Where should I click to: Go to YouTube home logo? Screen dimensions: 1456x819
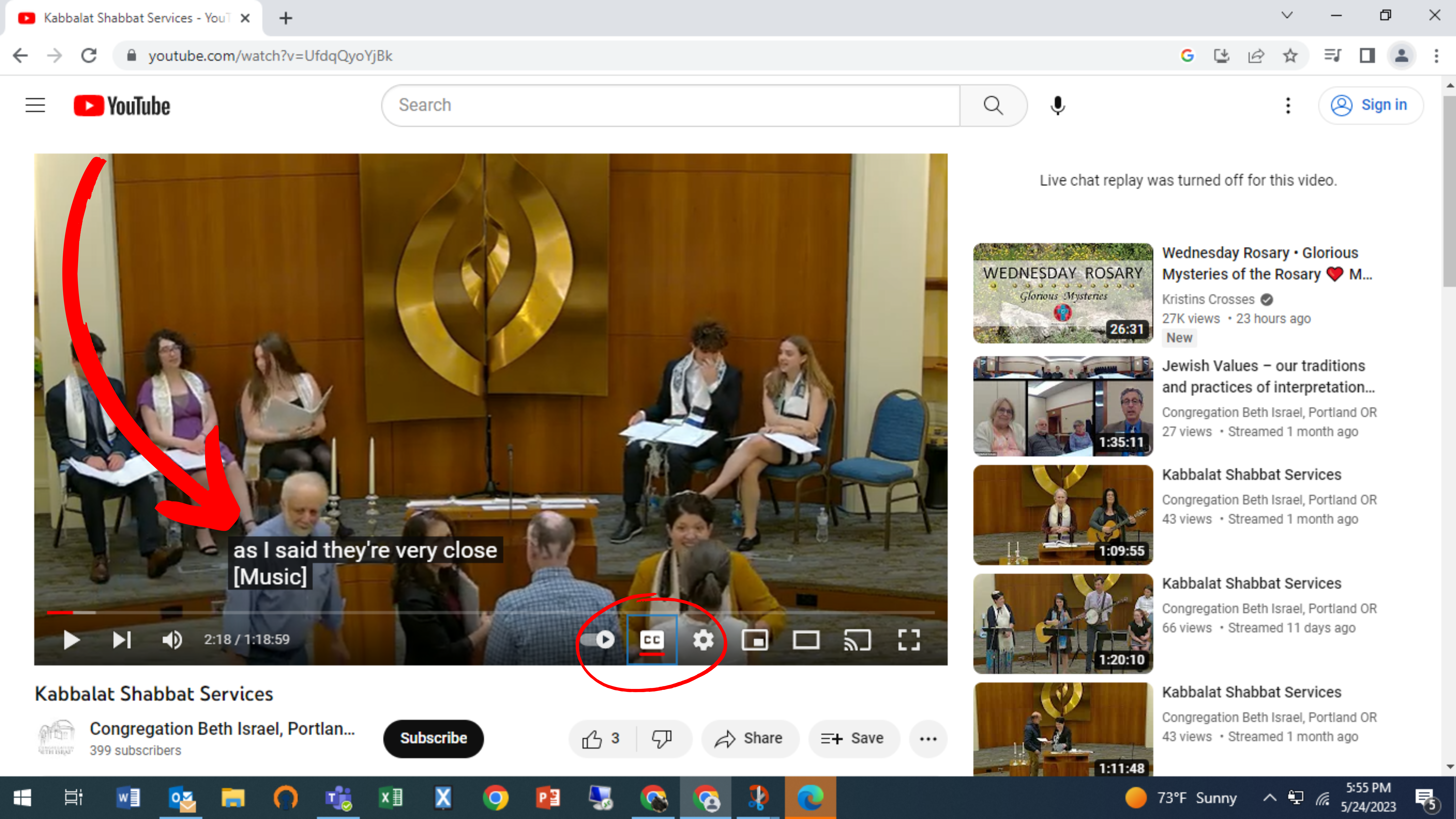pyautogui.click(x=122, y=106)
